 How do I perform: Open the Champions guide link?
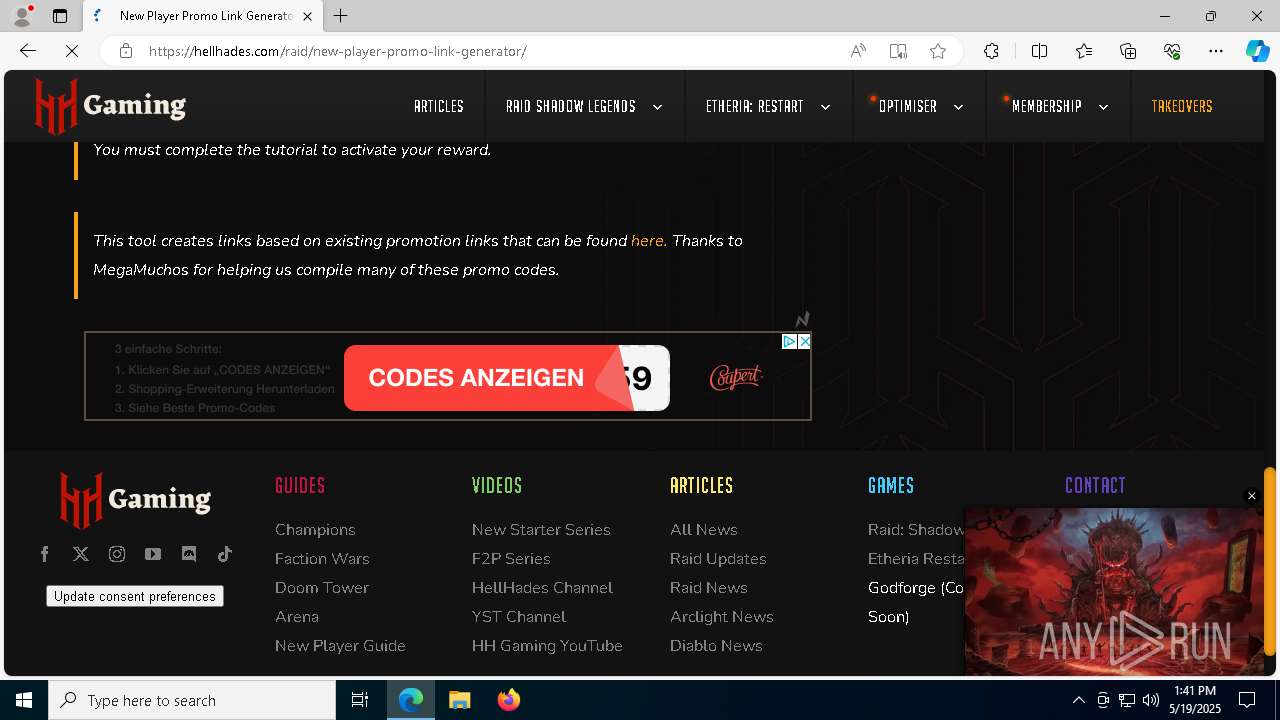click(315, 530)
